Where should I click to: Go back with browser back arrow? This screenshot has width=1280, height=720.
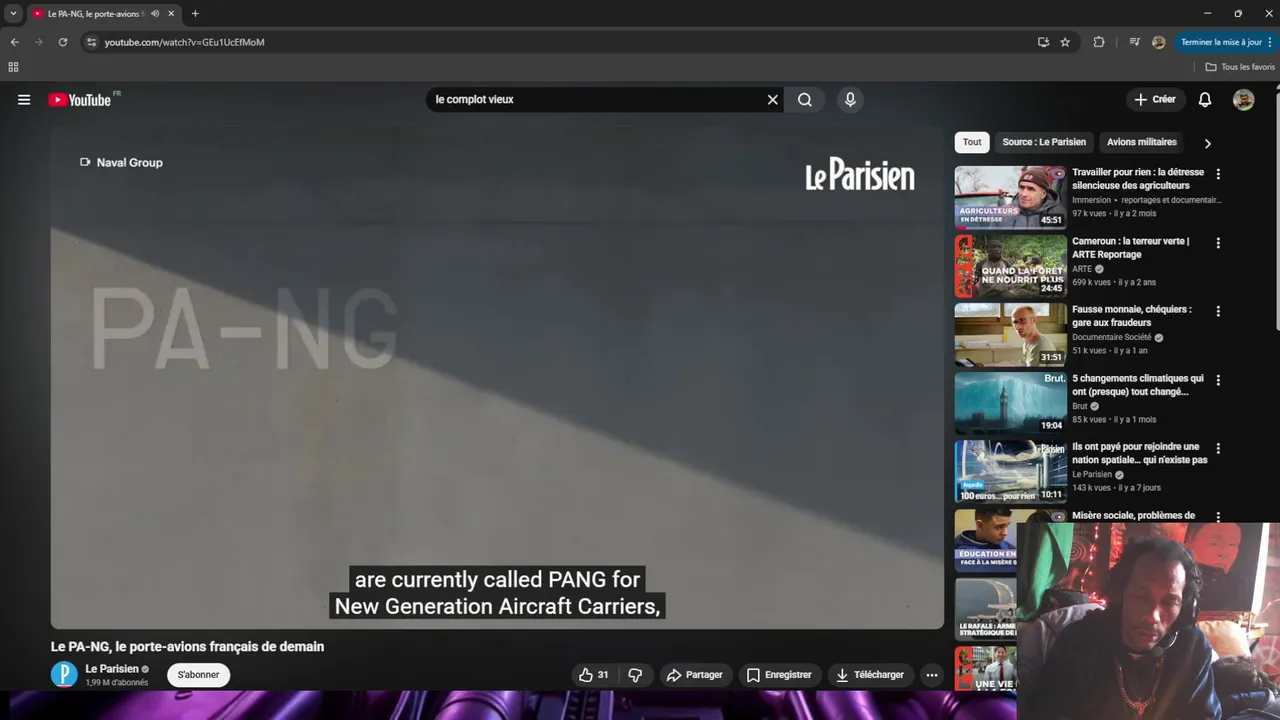[14, 42]
